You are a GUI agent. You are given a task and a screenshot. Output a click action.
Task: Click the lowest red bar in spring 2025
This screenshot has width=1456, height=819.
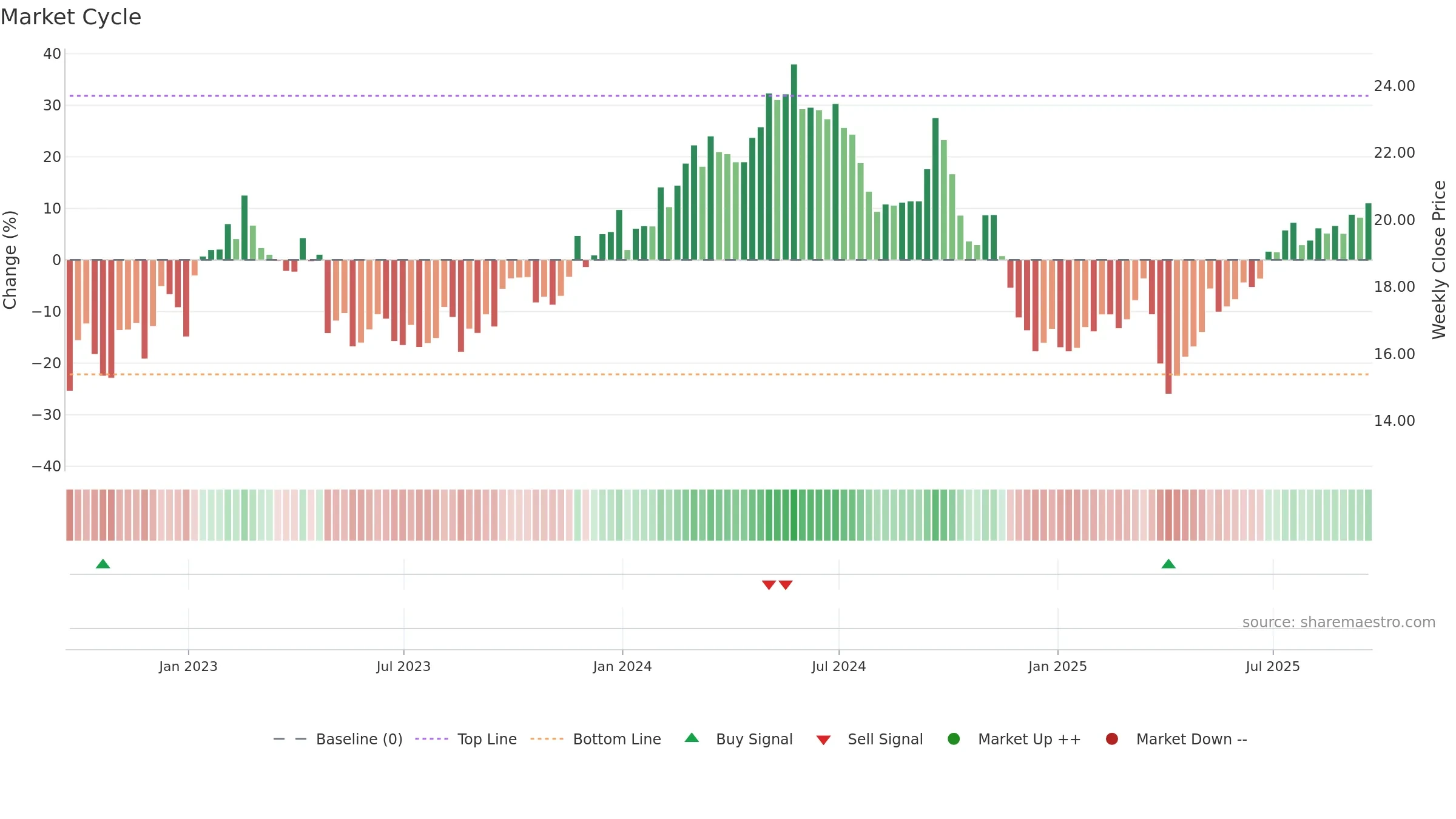1168,326
